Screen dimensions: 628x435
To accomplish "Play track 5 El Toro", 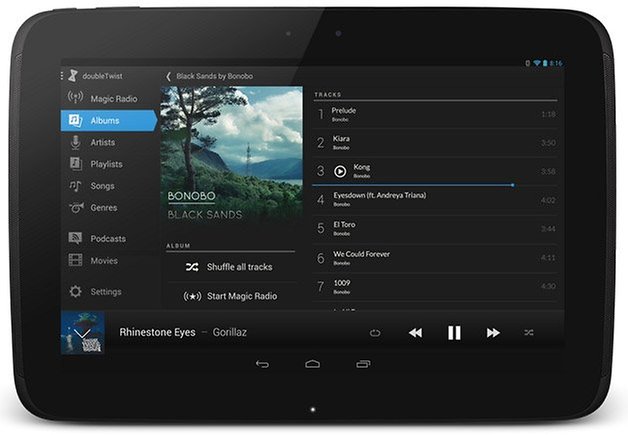I will coord(435,228).
